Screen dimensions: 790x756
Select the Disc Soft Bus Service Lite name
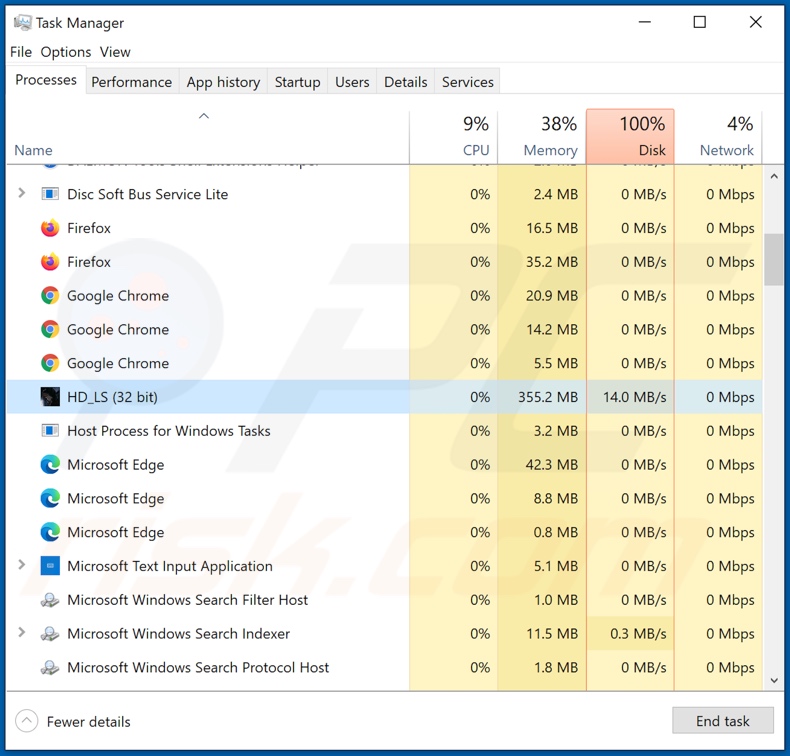[x=148, y=194]
